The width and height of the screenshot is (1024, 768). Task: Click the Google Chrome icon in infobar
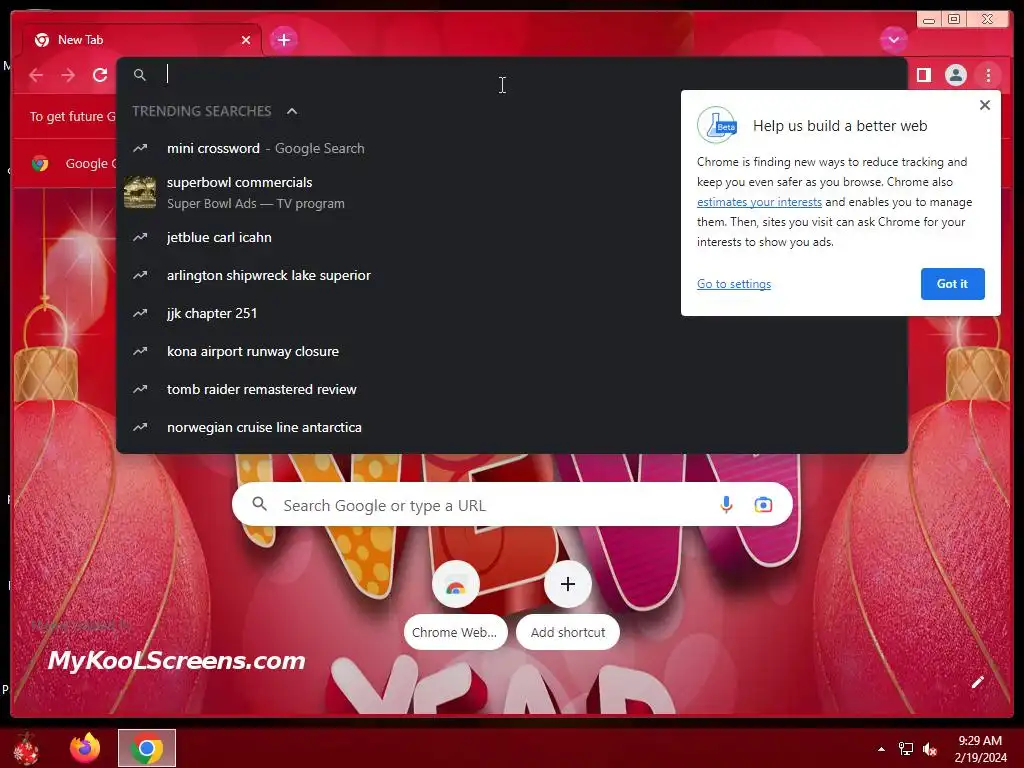click(40, 163)
